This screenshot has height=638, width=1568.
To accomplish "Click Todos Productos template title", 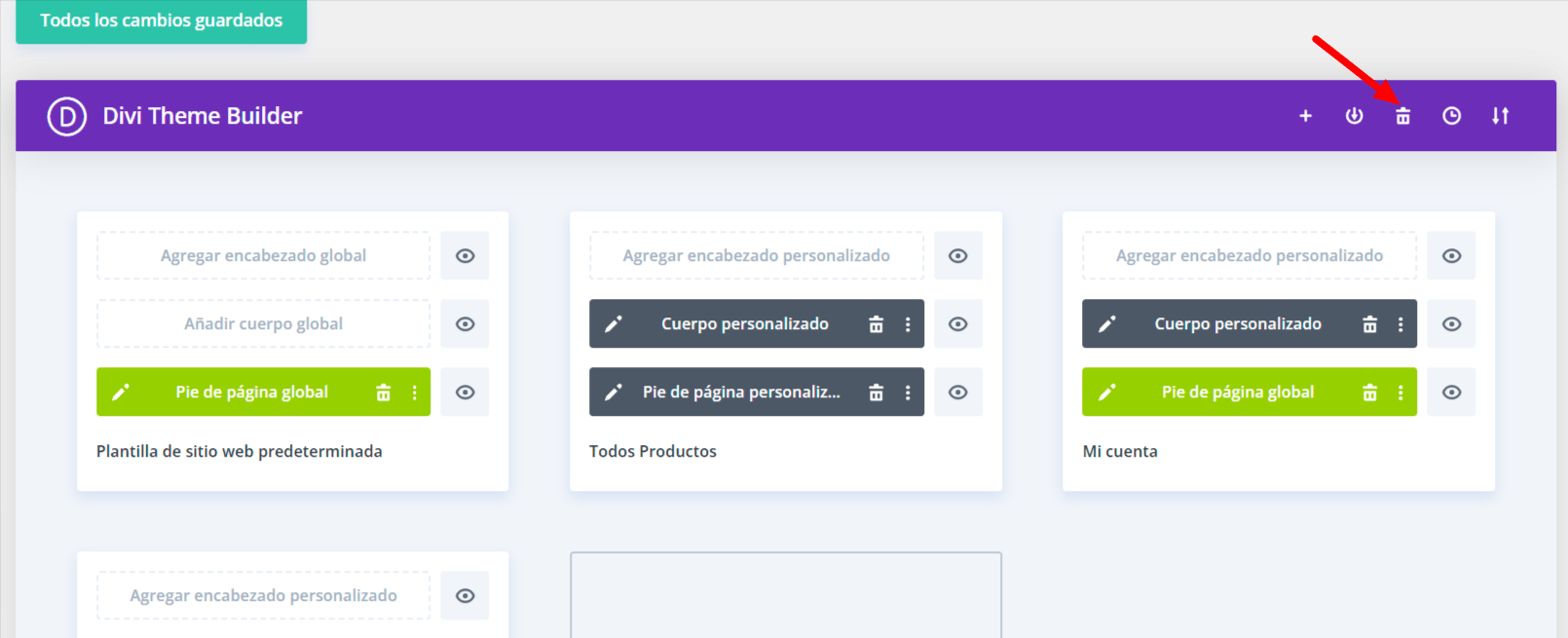I will [653, 451].
